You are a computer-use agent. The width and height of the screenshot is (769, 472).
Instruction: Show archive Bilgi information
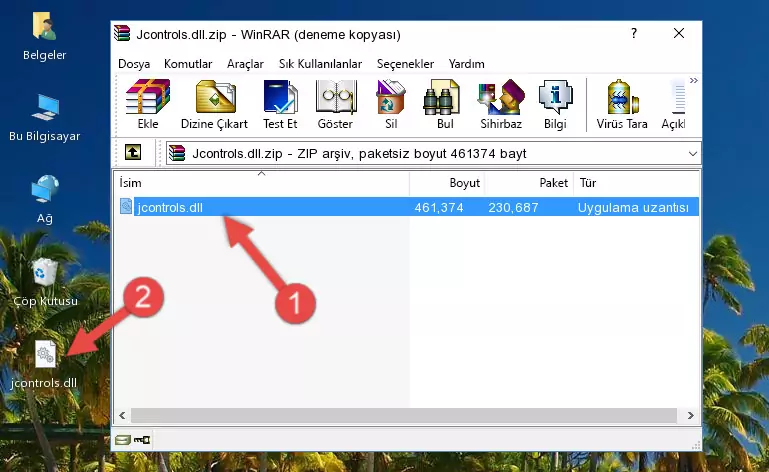[x=555, y=104]
